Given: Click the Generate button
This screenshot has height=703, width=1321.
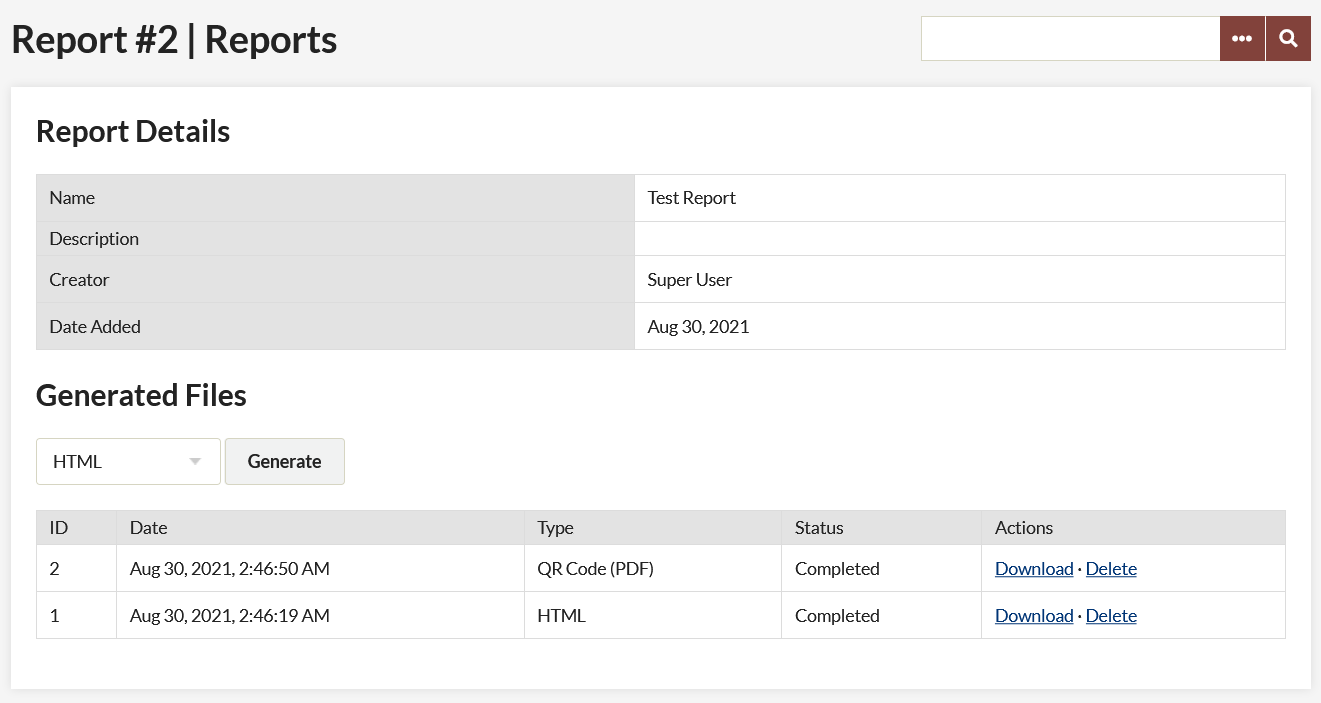Looking at the screenshot, I should [285, 461].
